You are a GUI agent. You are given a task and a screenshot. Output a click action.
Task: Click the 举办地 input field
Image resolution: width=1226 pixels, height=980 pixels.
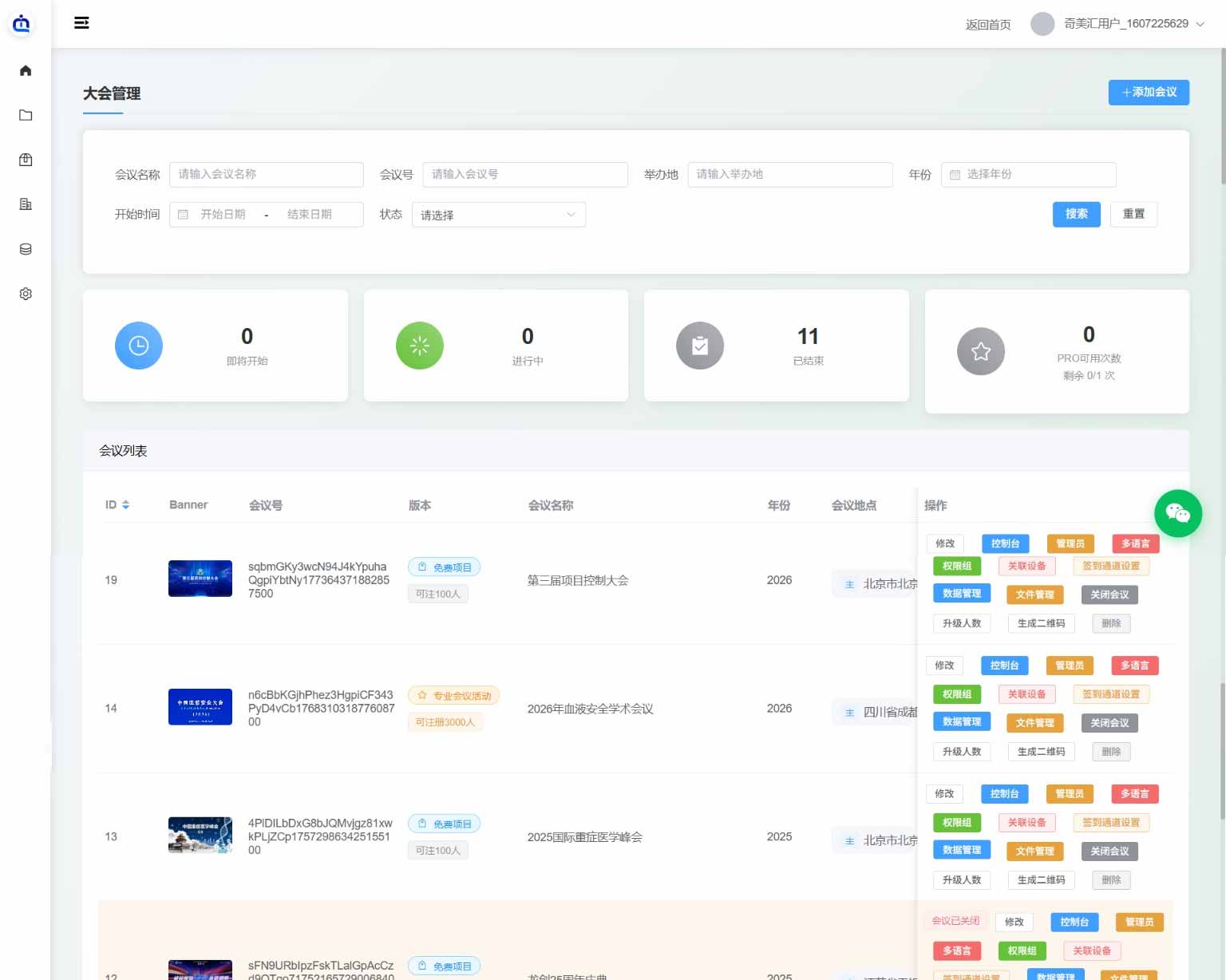click(790, 175)
